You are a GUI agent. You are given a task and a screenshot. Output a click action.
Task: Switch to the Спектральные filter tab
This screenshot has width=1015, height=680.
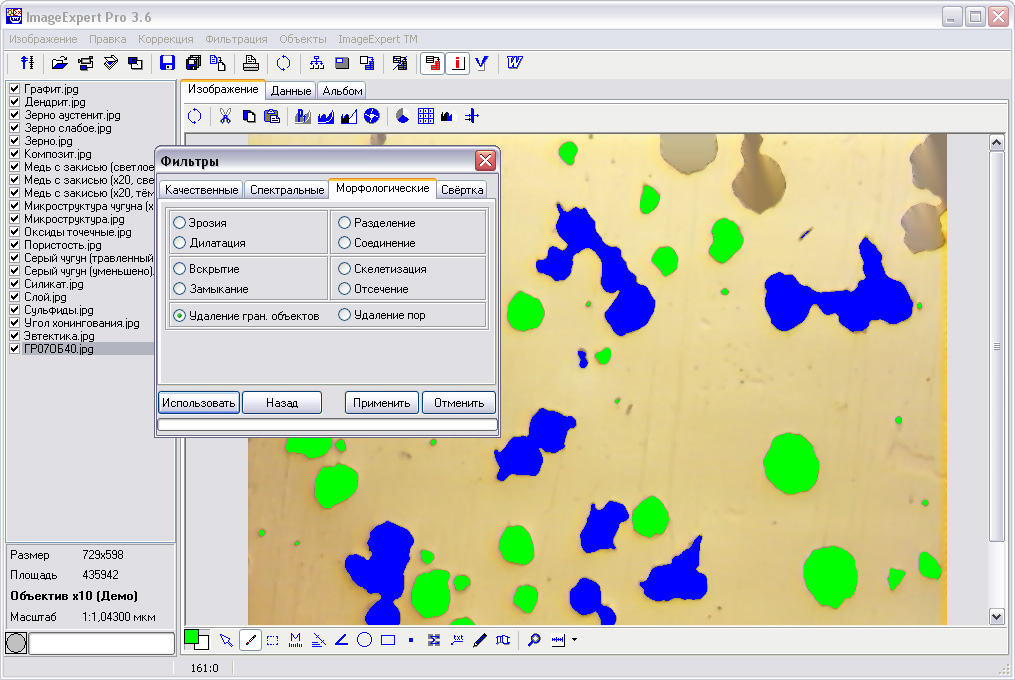click(x=286, y=189)
